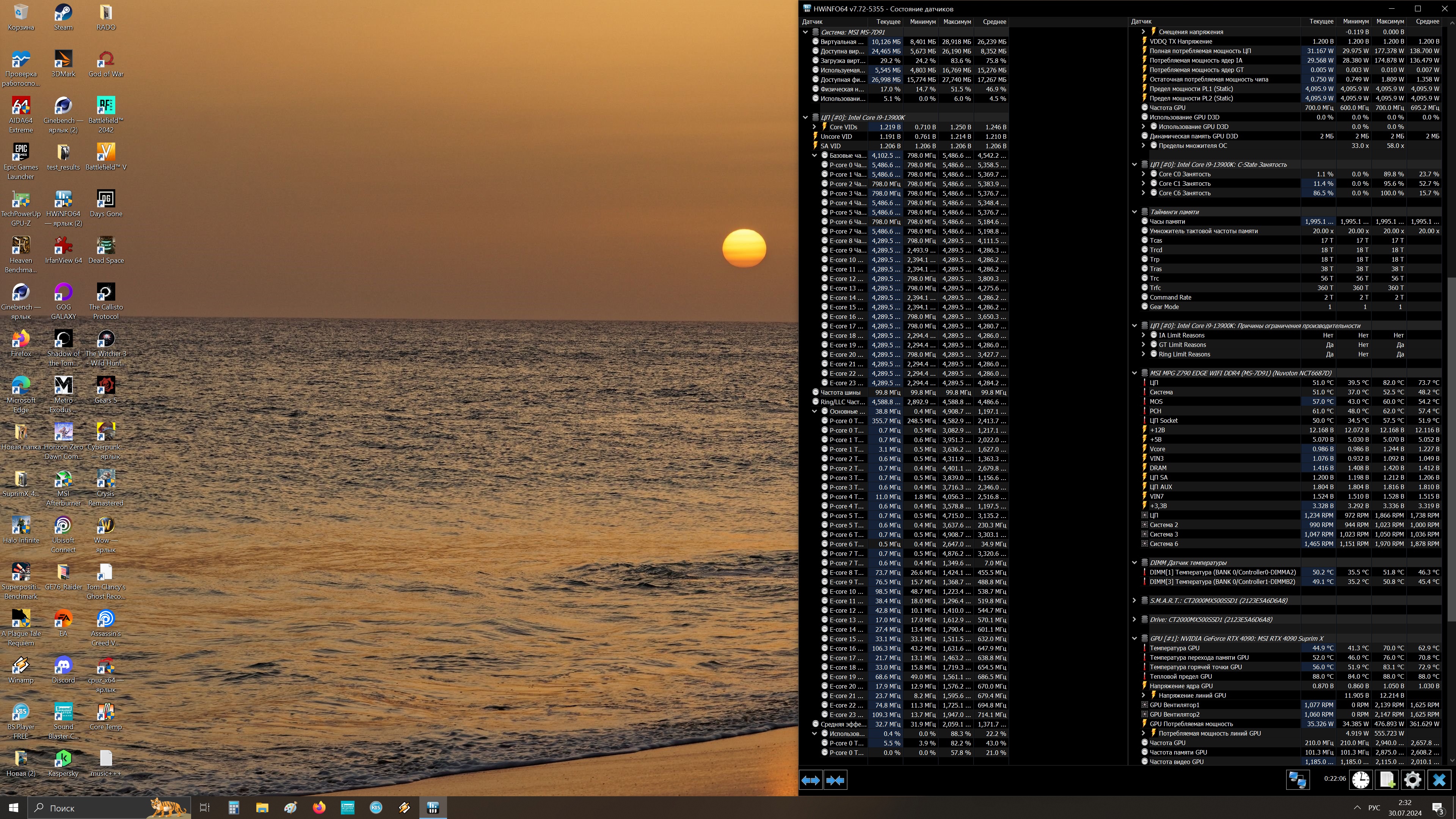Collapse the Intel Core i9-13900K CPU section
The height and width of the screenshot is (819, 1456).
coord(805,118)
